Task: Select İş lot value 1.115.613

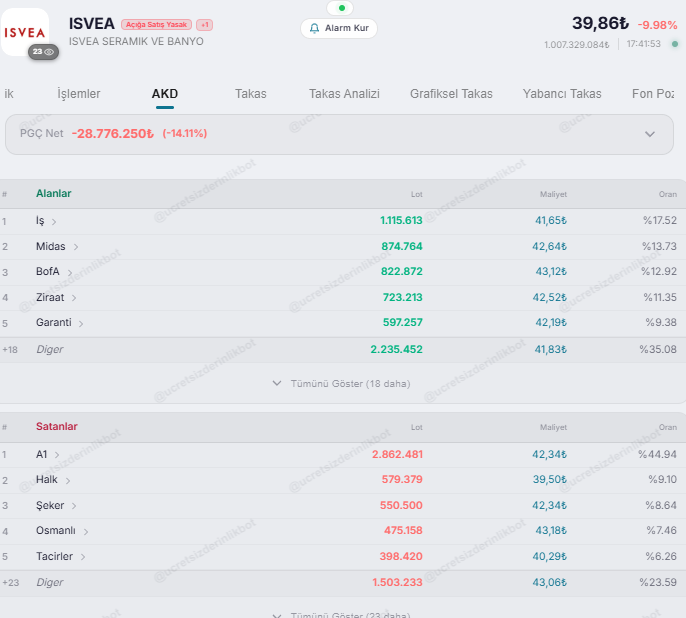Action: [x=401, y=220]
